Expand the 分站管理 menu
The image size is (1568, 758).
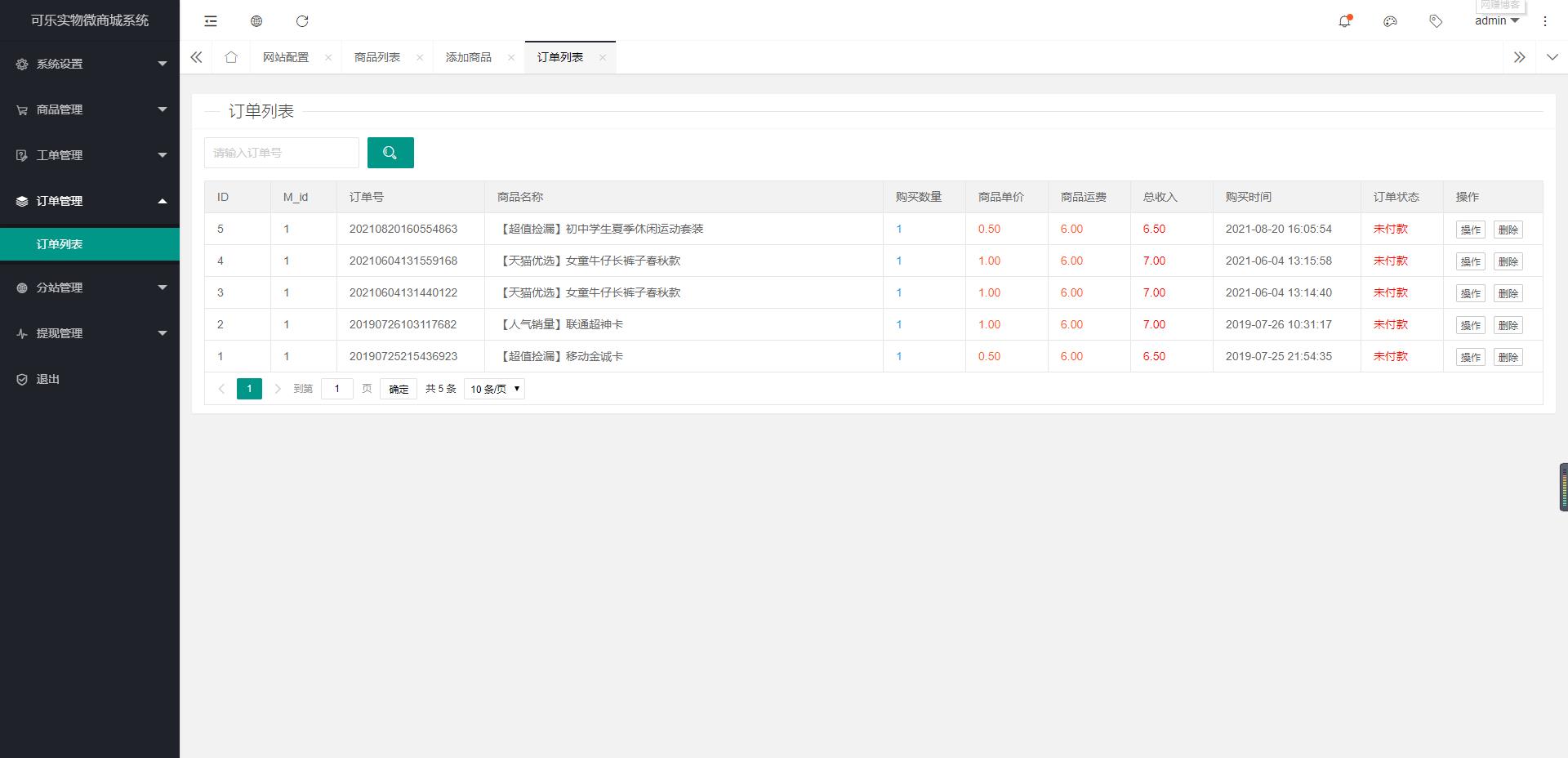[x=163, y=288]
